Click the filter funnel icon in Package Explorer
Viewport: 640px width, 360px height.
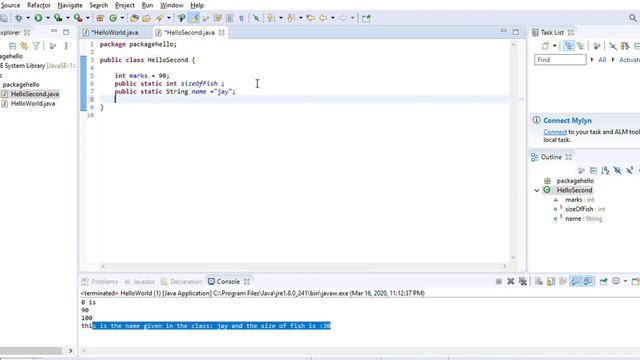tap(36, 46)
